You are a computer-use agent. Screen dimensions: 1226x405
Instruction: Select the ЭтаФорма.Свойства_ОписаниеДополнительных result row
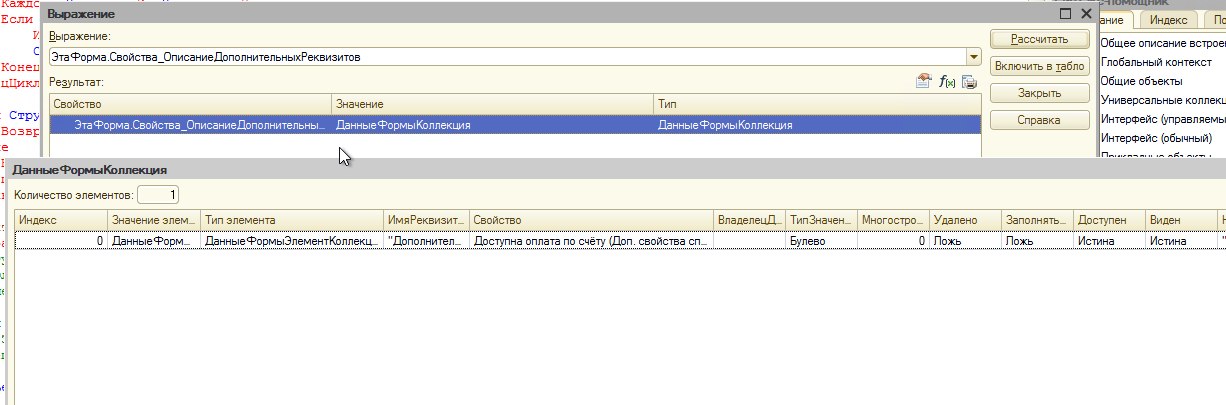[514, 125]
